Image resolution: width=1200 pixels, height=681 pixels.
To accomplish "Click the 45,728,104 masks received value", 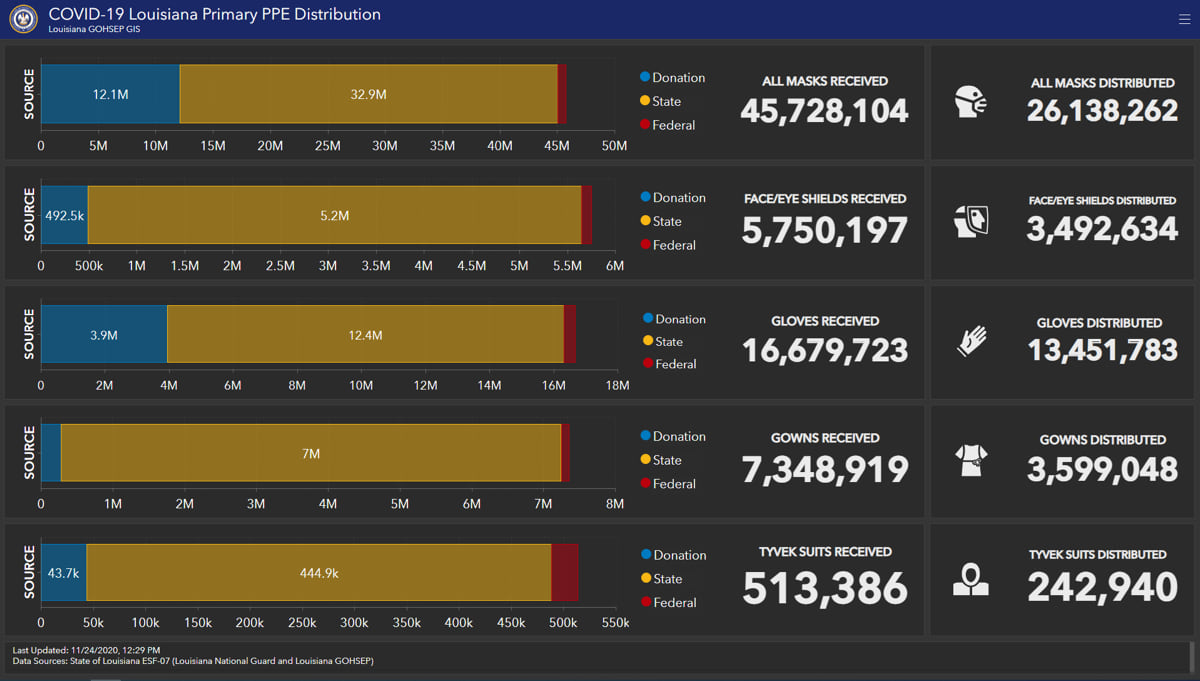I will coord(824,110).
